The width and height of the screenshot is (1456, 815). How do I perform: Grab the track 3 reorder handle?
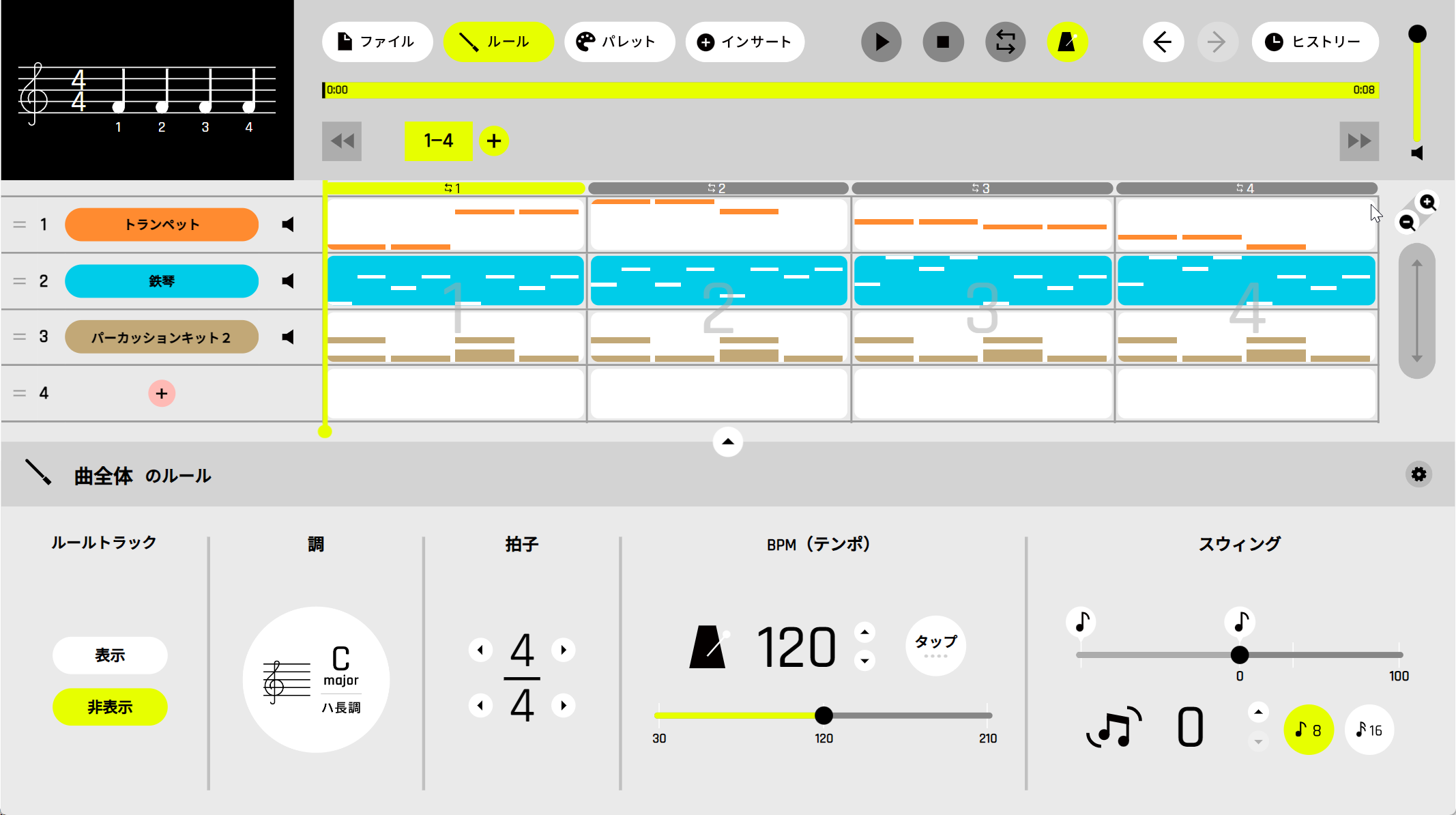coord(20,337)
